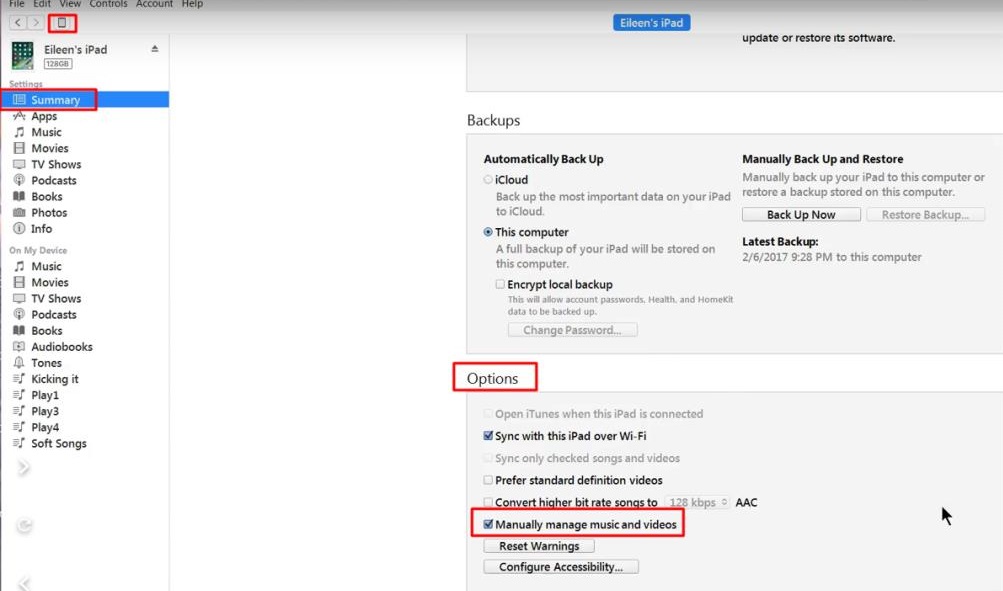Image resolution: width=1003 pixels, height=591 pixels.
Task: Toggle Sync only checked songs and videos
Action: (x=488, y=458)
